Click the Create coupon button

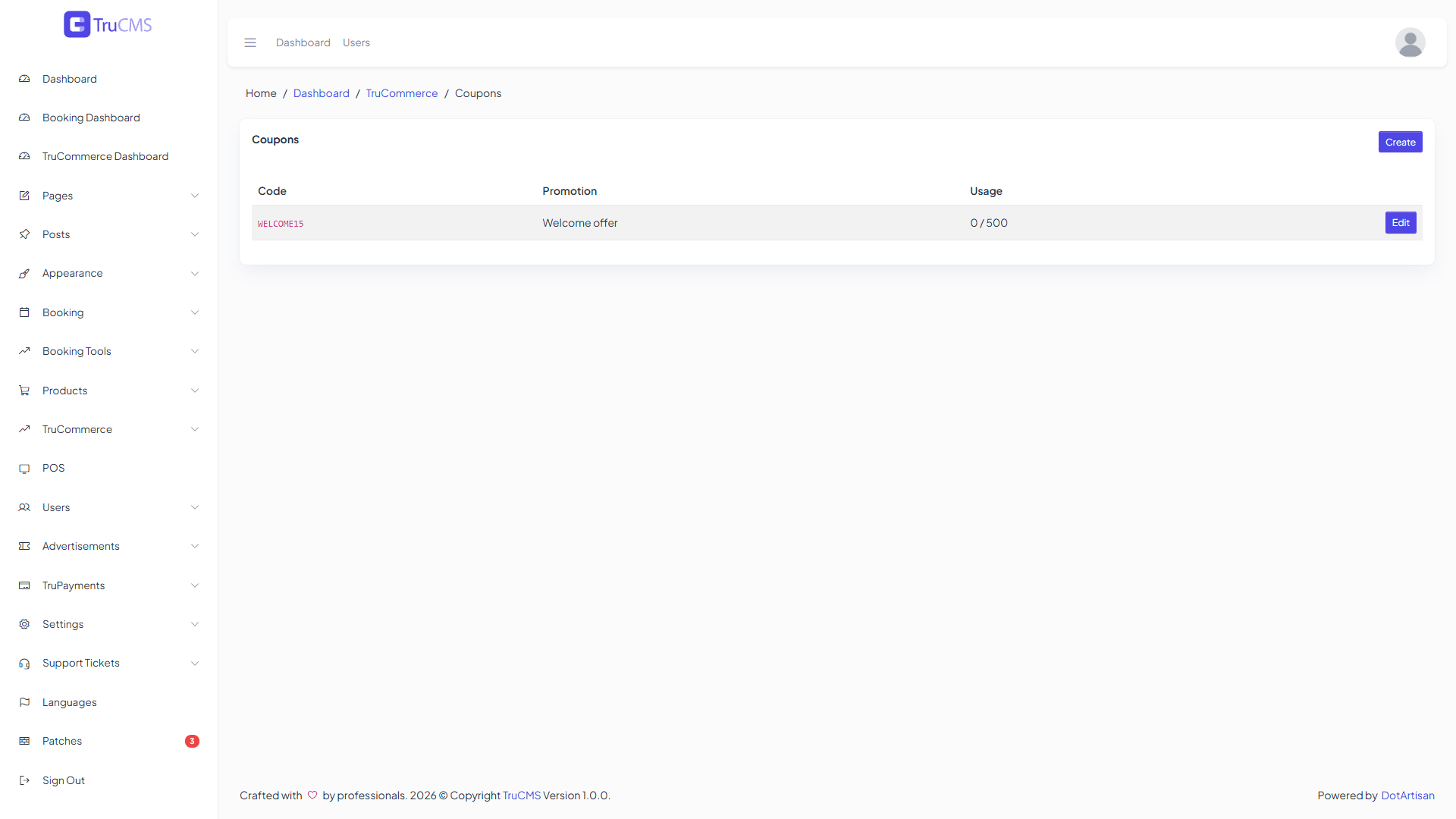(x=1400, y=142)
